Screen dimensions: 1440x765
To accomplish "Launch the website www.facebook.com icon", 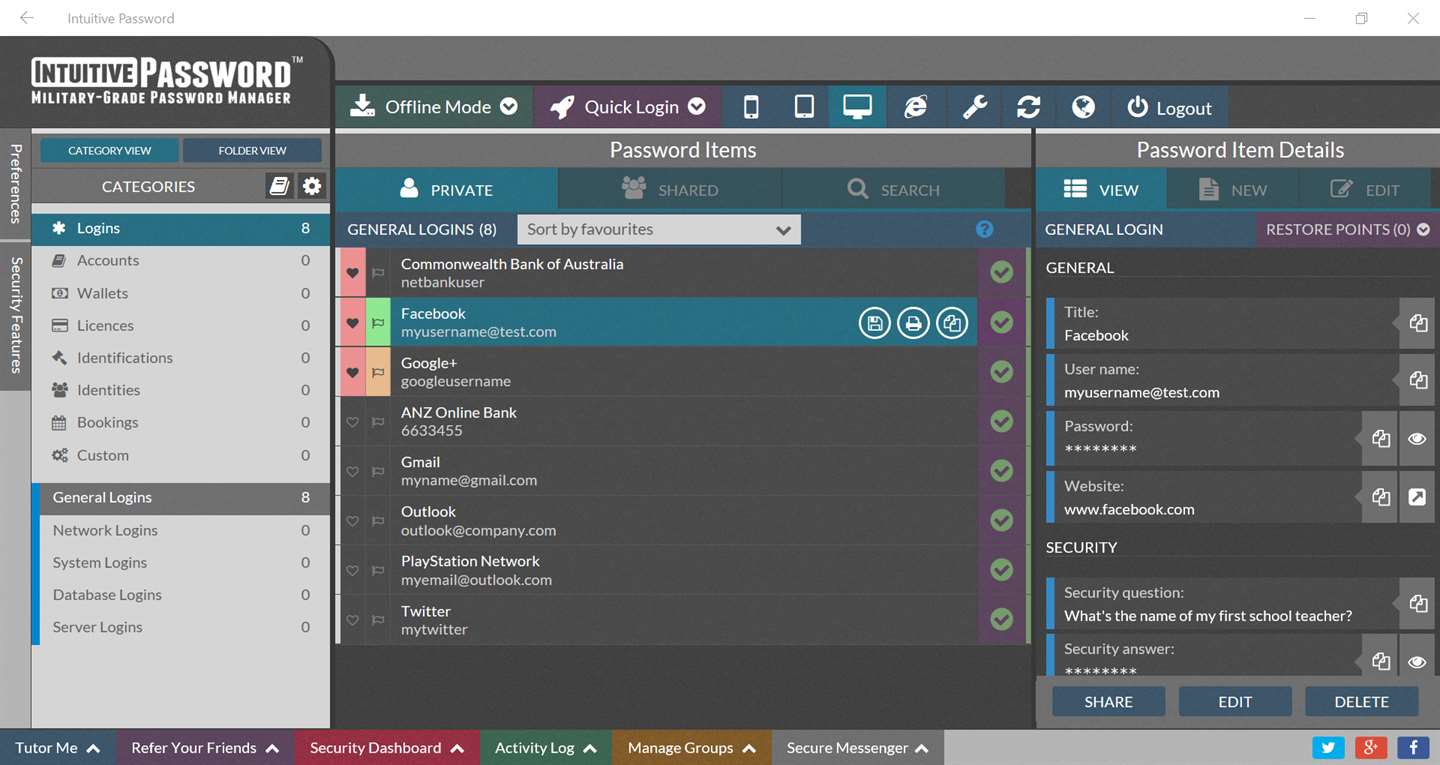I will [x=1417, y=497].
